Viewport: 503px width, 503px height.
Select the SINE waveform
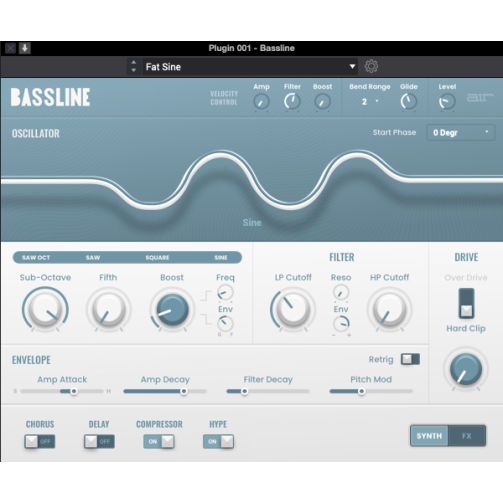click(x=221, y=258)
